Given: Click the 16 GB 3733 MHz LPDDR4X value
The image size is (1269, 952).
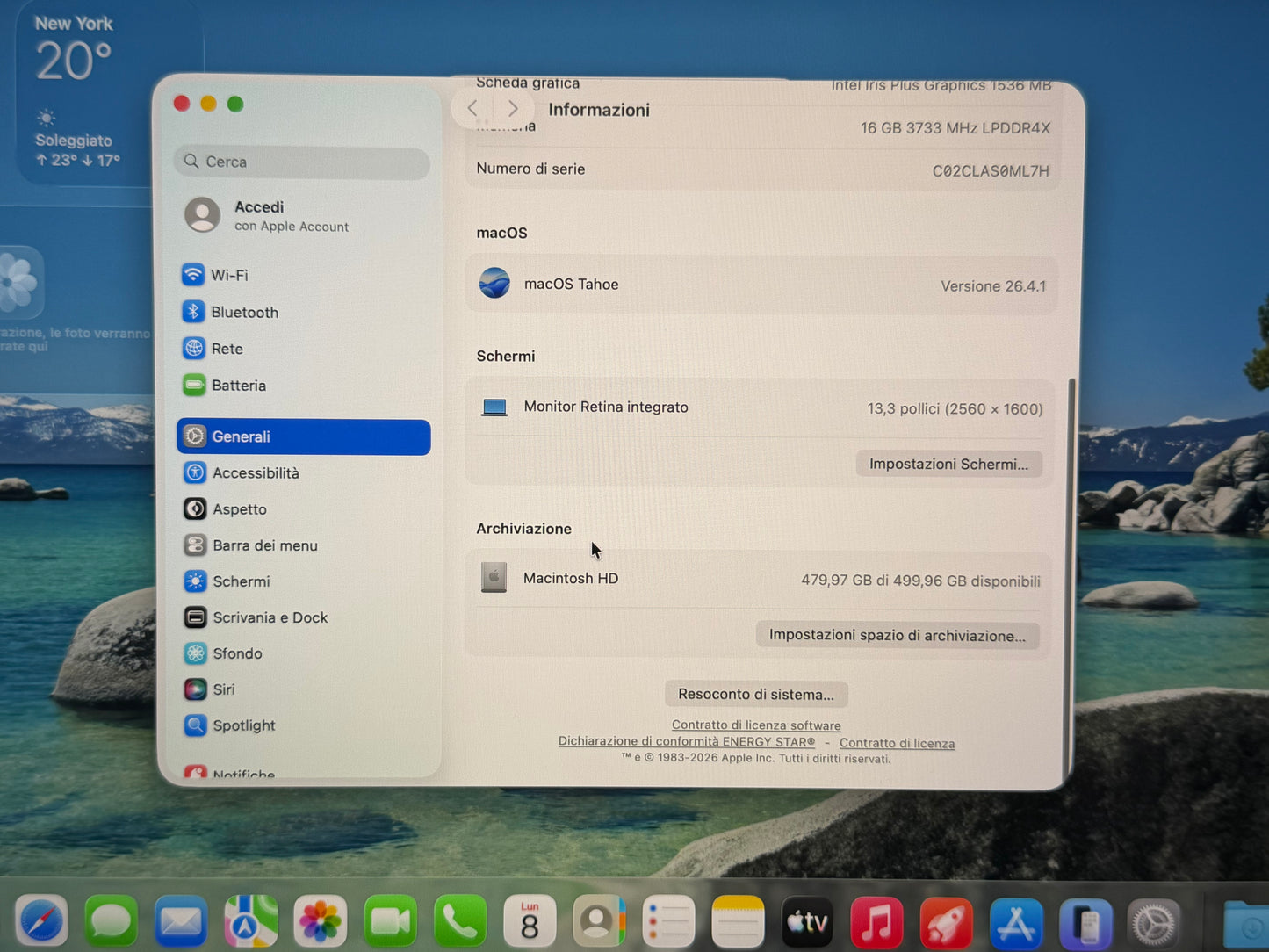Looking at the screenshot, I should click(x=955, y=128).
